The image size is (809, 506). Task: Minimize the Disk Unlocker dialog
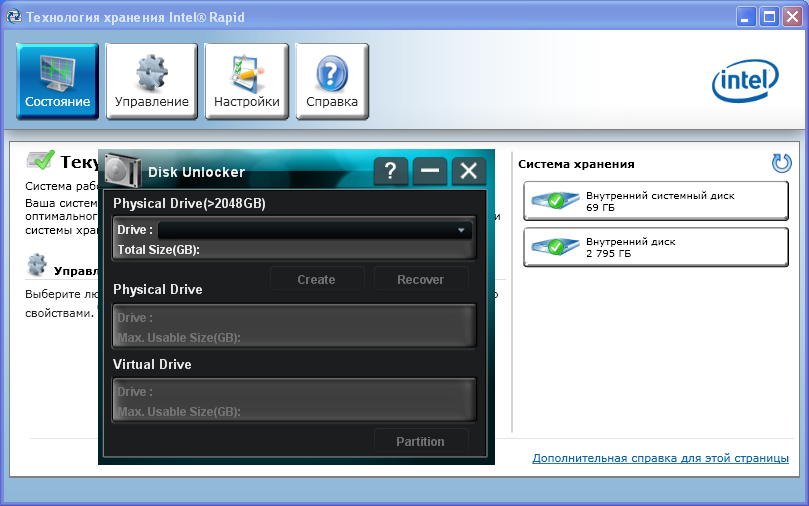pyautogui.click(x=430, y=171)
